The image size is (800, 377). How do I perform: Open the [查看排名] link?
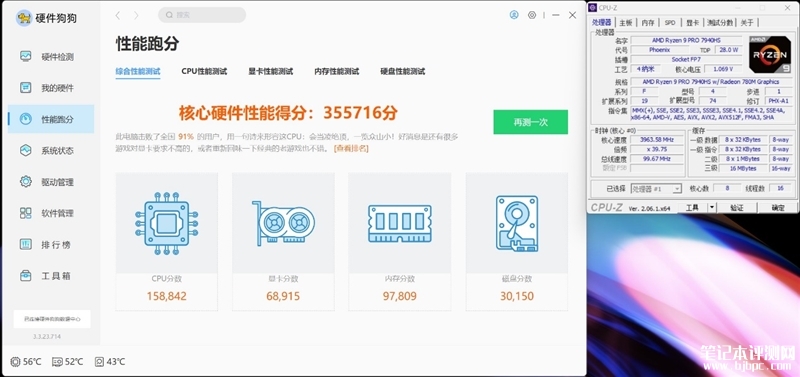pos(351,148)
